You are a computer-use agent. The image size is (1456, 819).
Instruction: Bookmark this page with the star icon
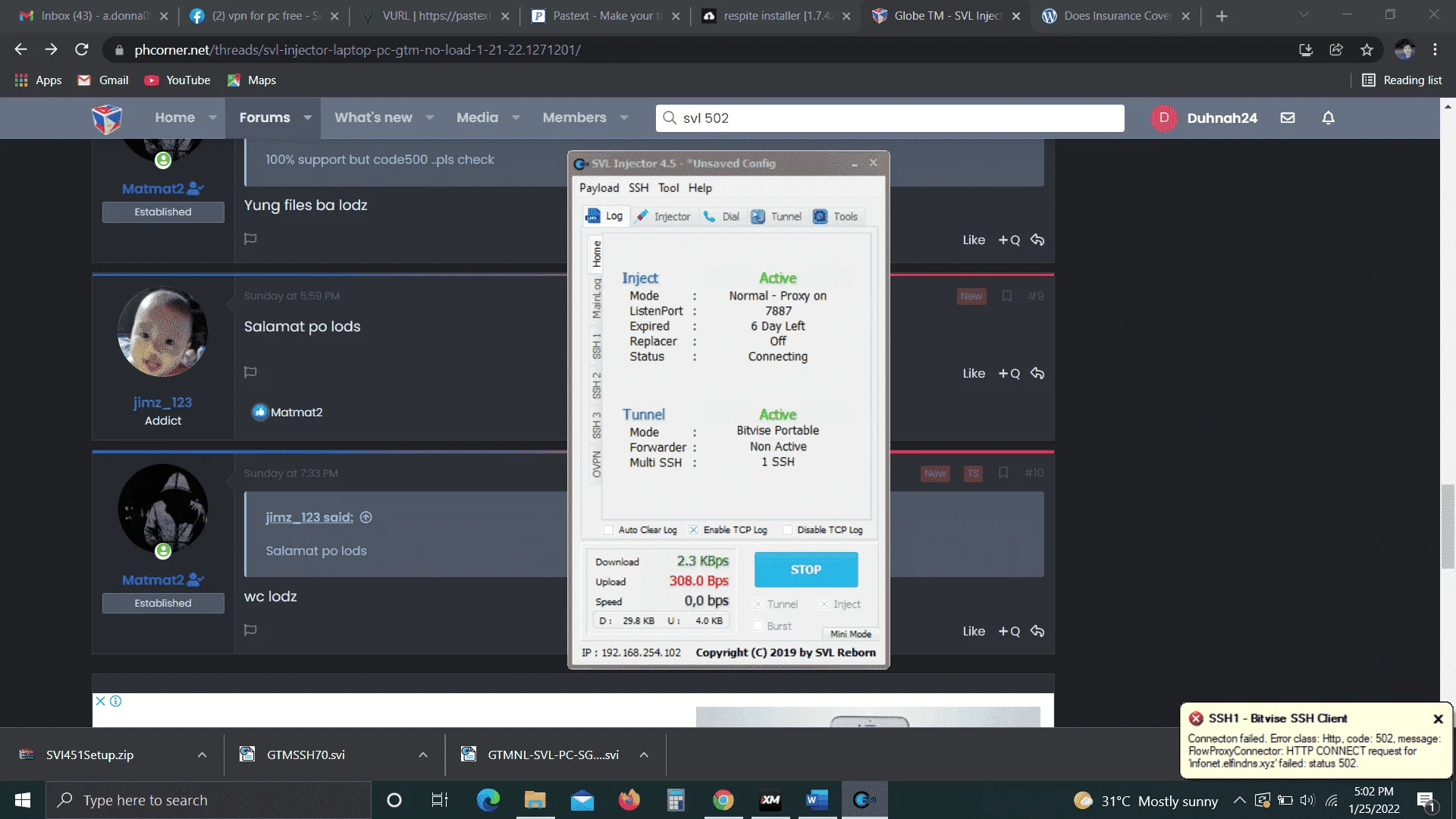click(x=1367, y=50)
